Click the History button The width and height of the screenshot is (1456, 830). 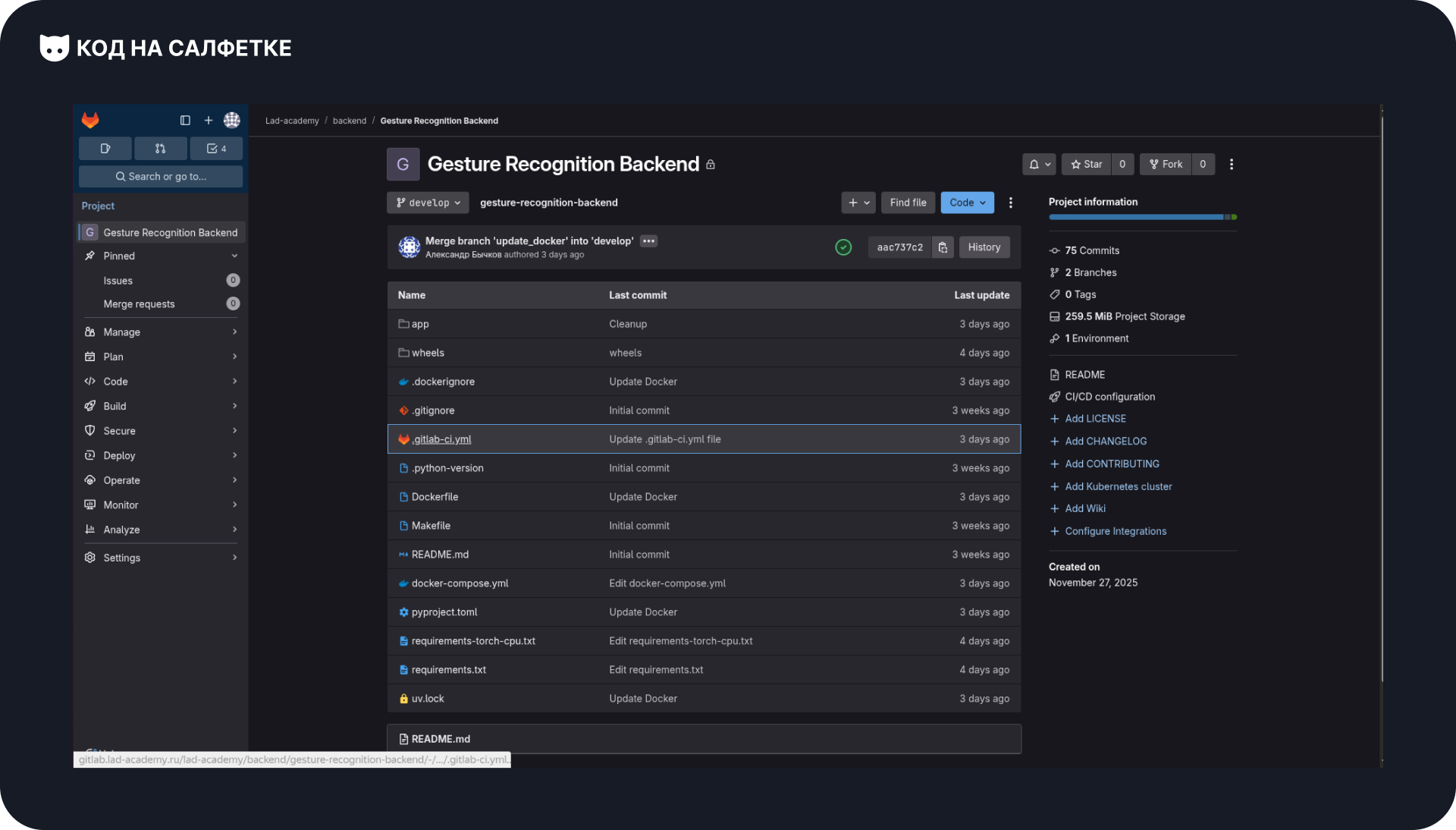(x=984, y=247)
